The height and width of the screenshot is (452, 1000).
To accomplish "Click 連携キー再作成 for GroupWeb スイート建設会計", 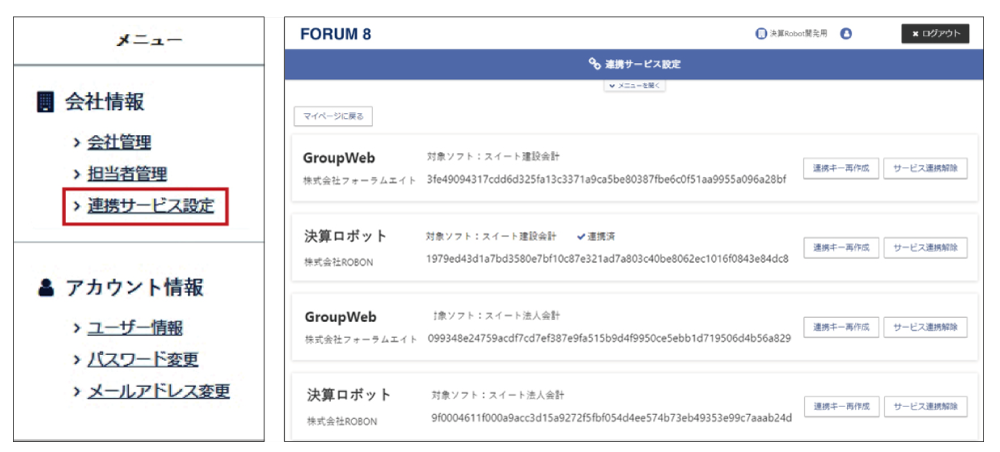I will (x=841, y=168).
